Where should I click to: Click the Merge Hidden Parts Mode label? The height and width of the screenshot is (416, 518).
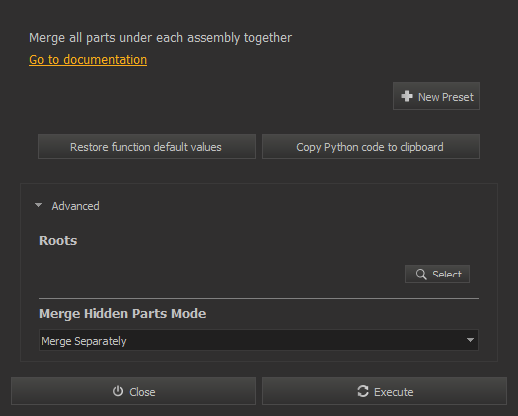[123, 313]
